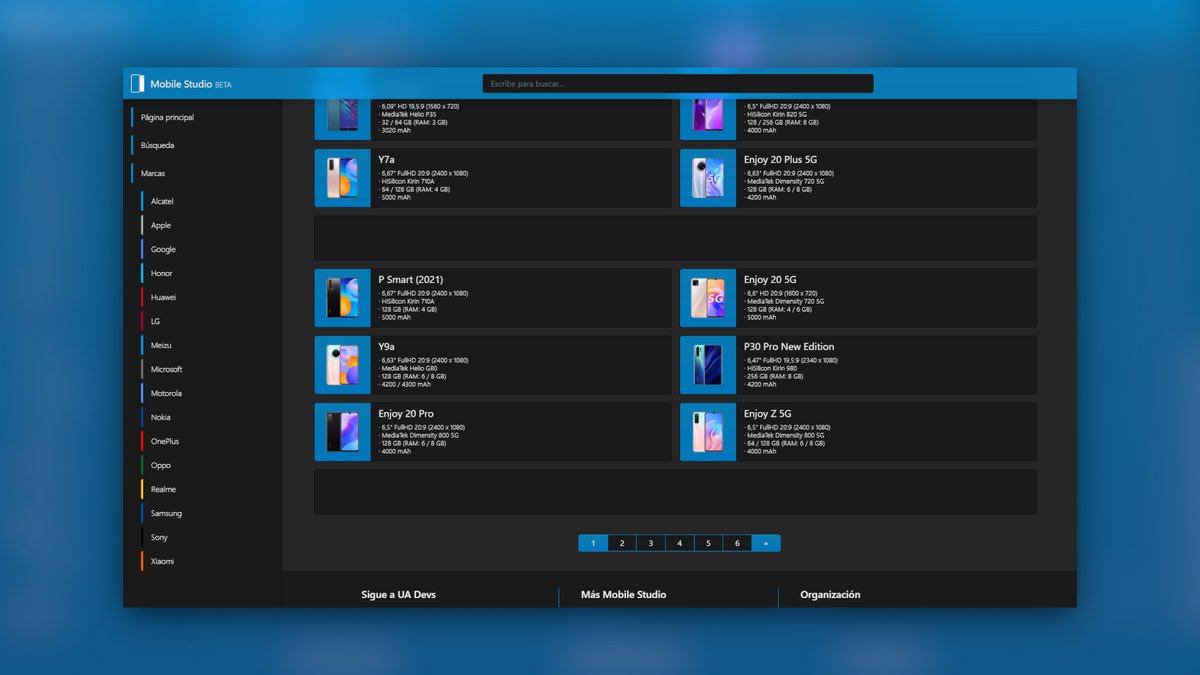This screenshot has height=675, width=1200.
Task: Click the Mobile Studio logo icon
Action: [138, 84]
